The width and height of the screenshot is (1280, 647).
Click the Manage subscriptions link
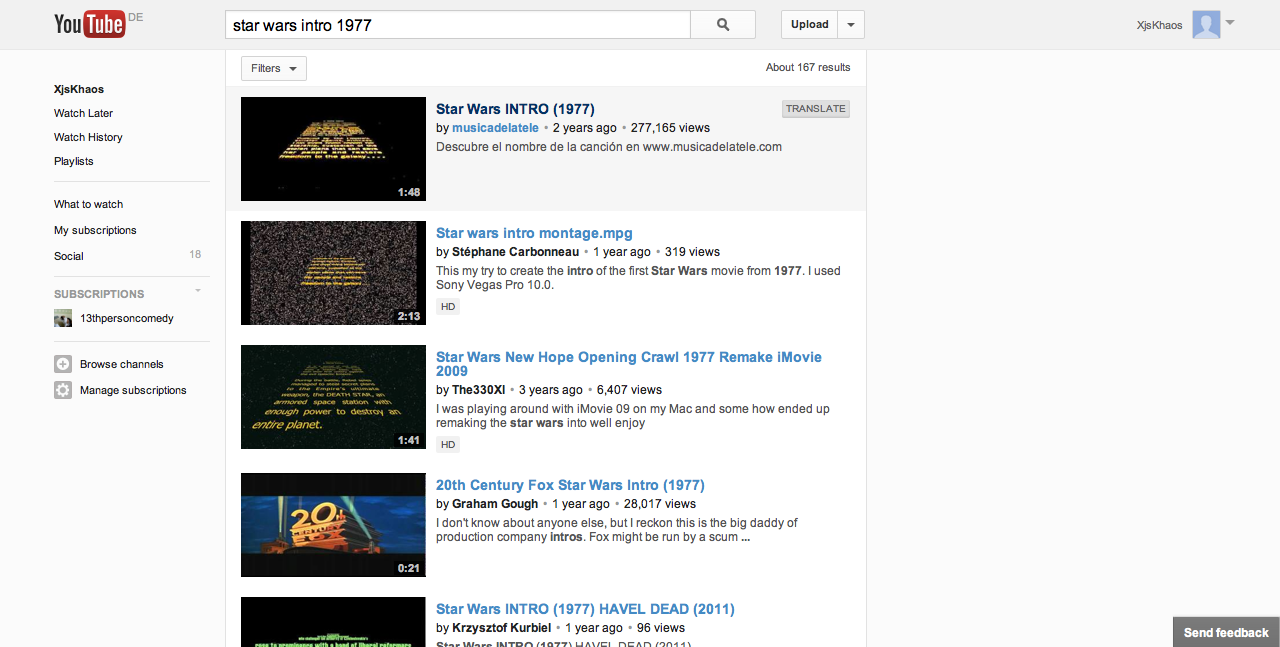pyautogui.click(x=133, y=390)
